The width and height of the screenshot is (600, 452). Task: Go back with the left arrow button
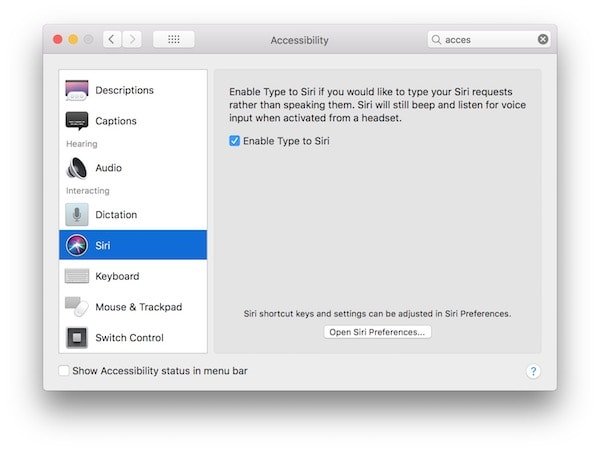click(x=111, y=39)
